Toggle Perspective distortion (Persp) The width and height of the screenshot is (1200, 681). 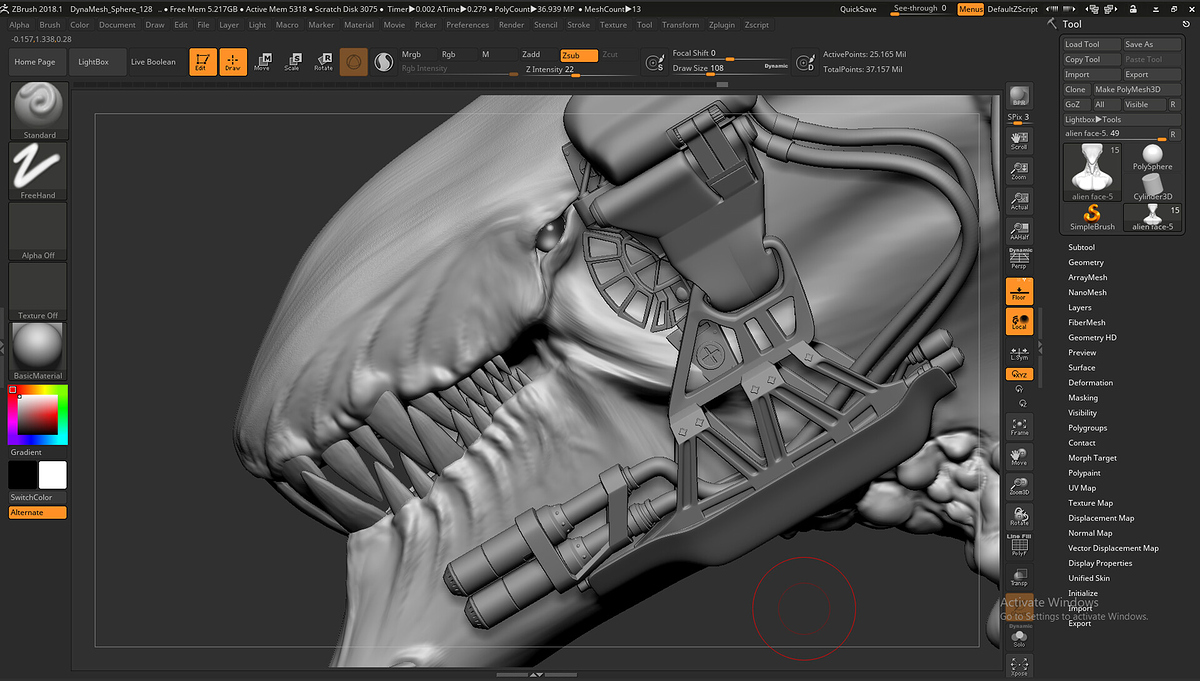click(x=1019, y=260)
